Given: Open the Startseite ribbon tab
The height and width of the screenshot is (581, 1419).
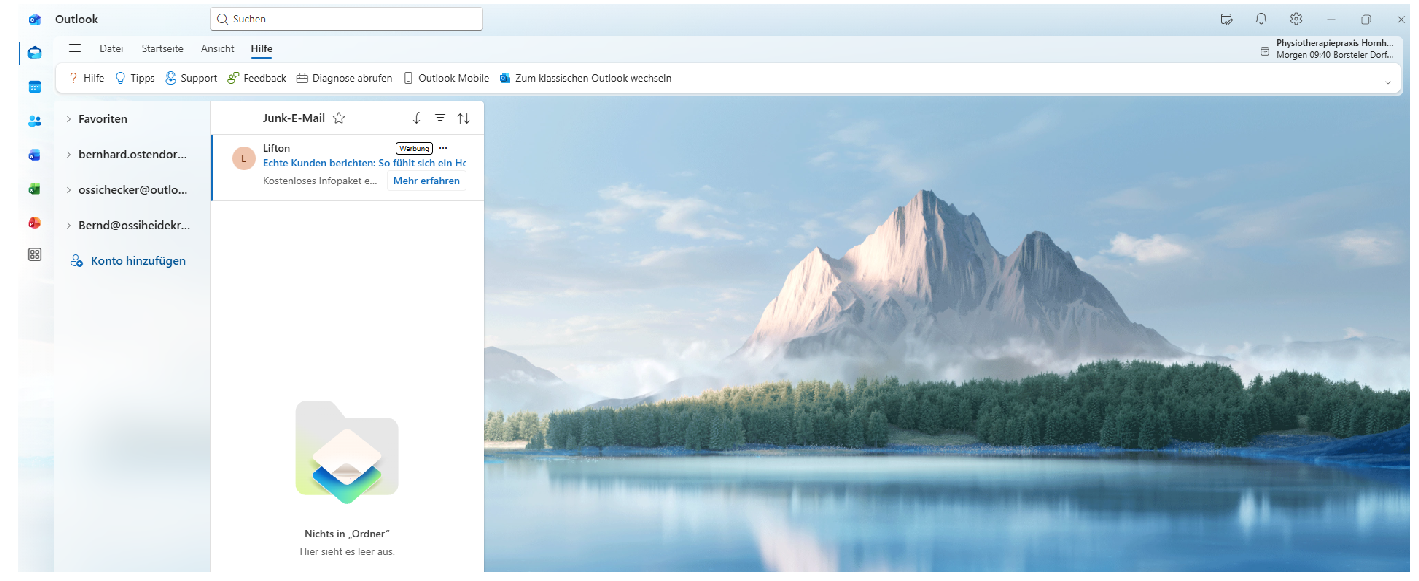Looking at the screenshot, I should click(x=162, y=49).
